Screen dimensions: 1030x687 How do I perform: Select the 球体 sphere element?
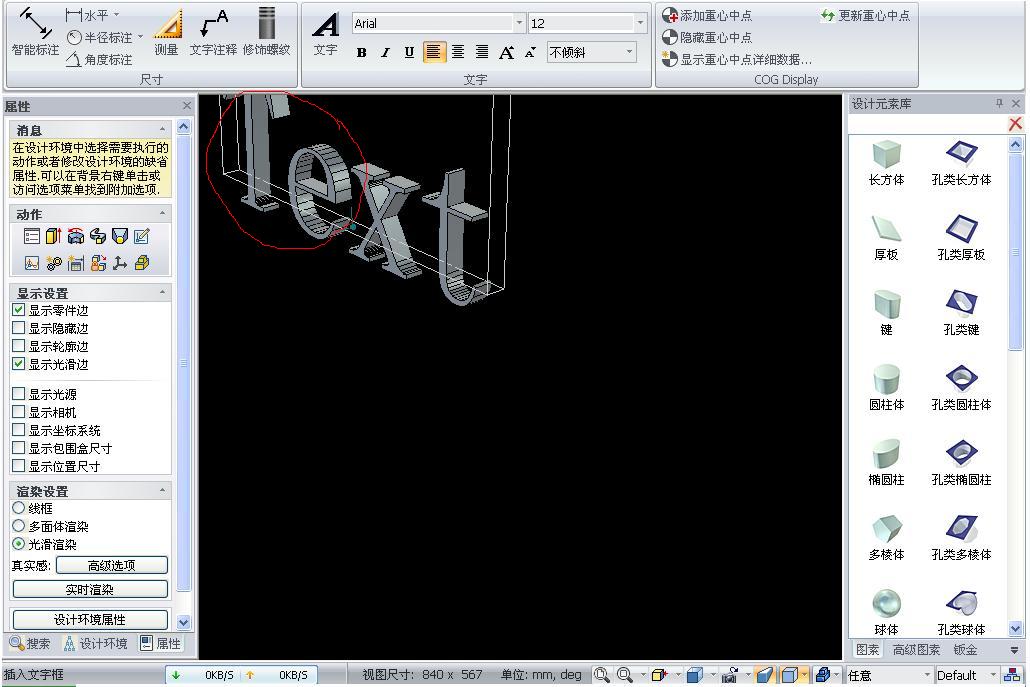click(x=886, y=613)
